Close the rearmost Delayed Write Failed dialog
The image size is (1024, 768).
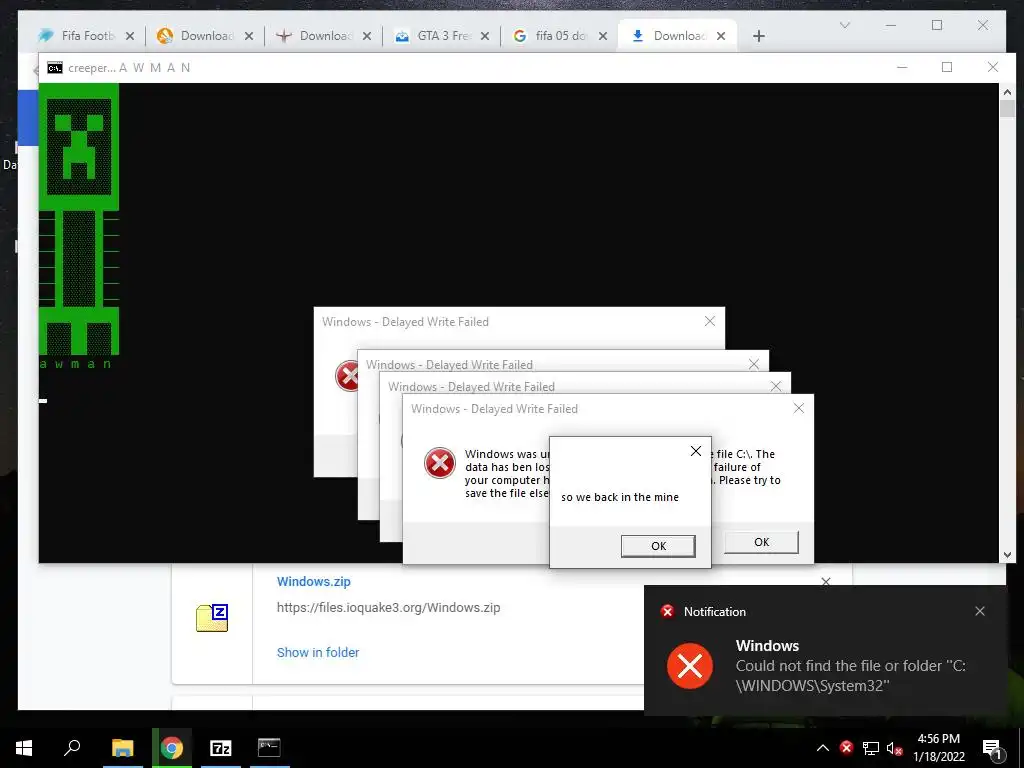pyautogui.click(x=710, y=321)
